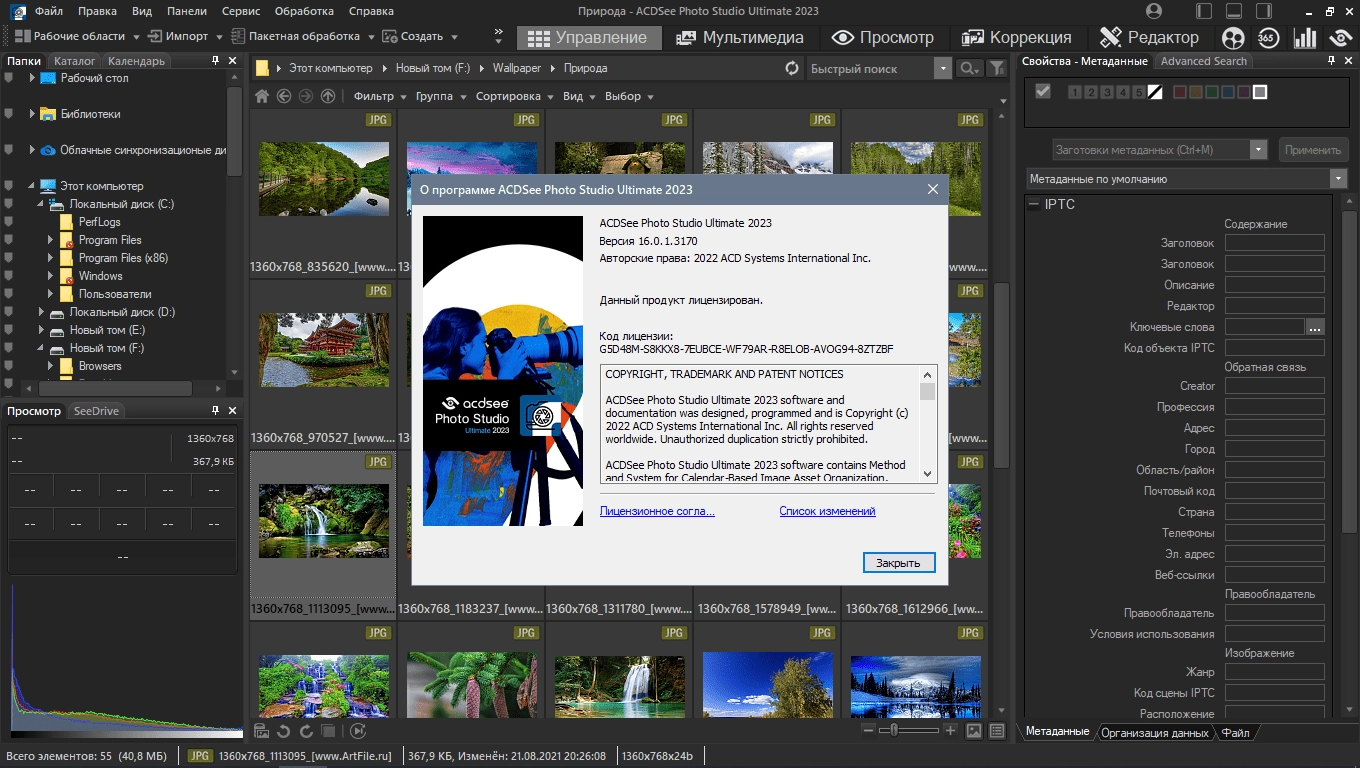Open the eye-shaped Messages mode icon
Screen dimensions: 1360x768
point(1340,38)
